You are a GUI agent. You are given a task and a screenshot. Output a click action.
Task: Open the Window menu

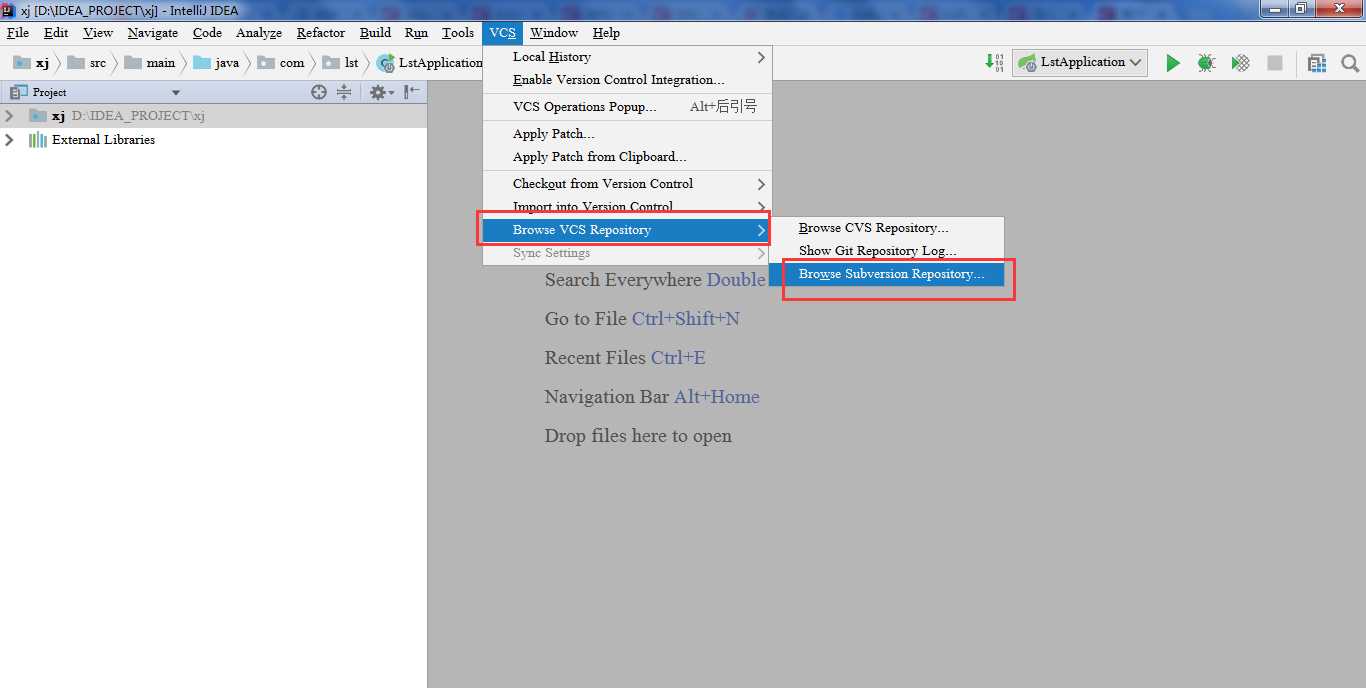(554, 33)
